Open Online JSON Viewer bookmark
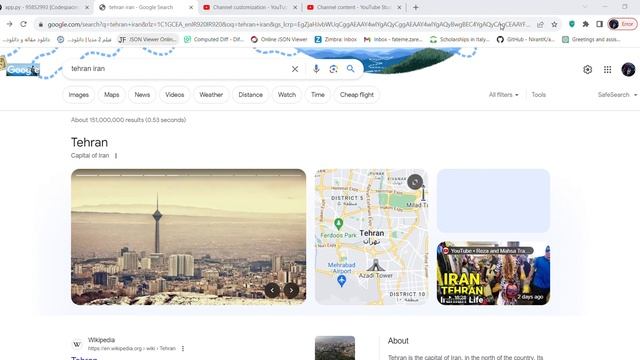Viewport: 640px width, 360px height. click(x=279, y=39)
